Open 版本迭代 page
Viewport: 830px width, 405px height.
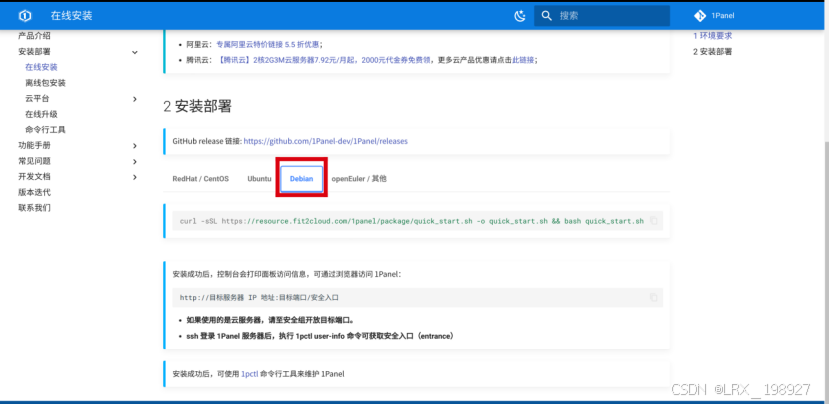pyautogui.click(x=34, y=192)
